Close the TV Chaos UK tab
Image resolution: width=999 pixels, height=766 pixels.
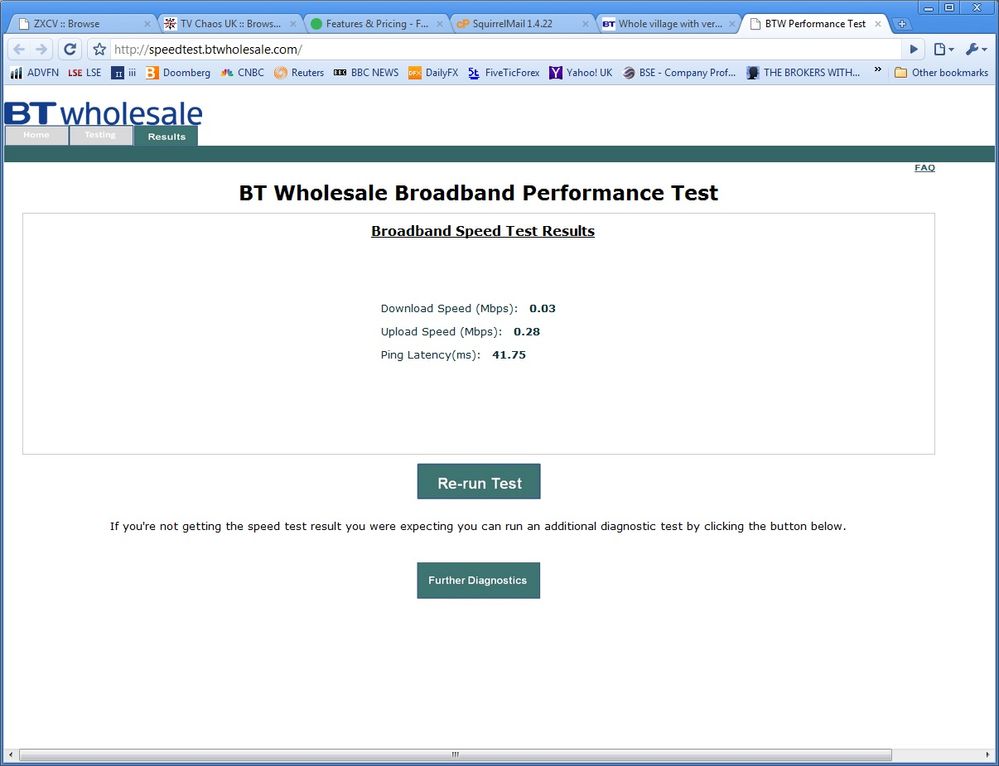click(x=293, y=24)
